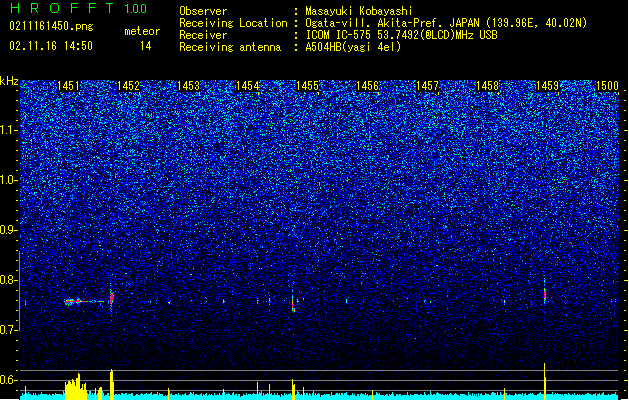The width and height of the screenshot is (629, 400).
Task: Click the meteor count value 14
Action: (146, 46)
